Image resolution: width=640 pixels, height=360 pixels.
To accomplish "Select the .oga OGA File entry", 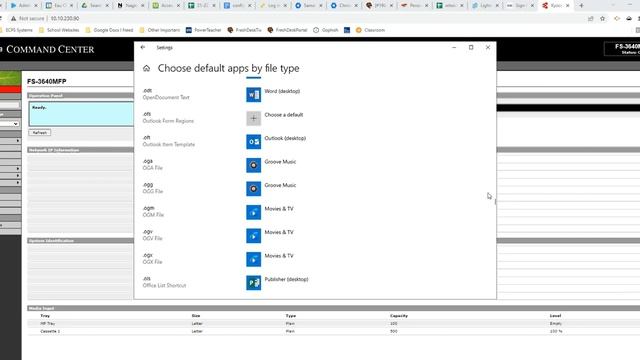I will [152, 164].
